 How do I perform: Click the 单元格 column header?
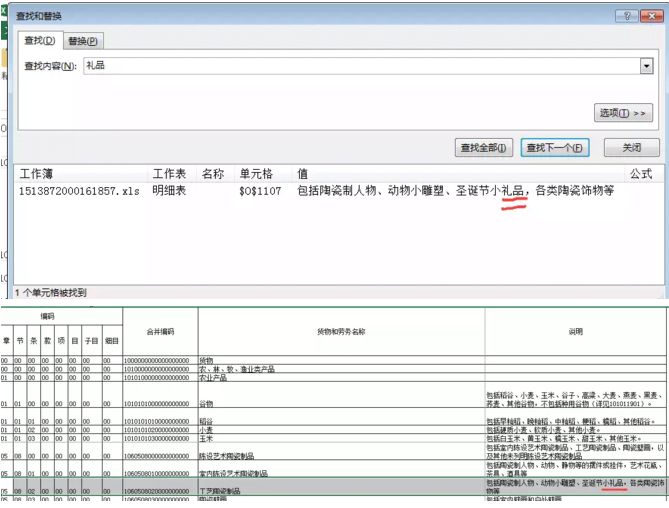pos(257,174)
